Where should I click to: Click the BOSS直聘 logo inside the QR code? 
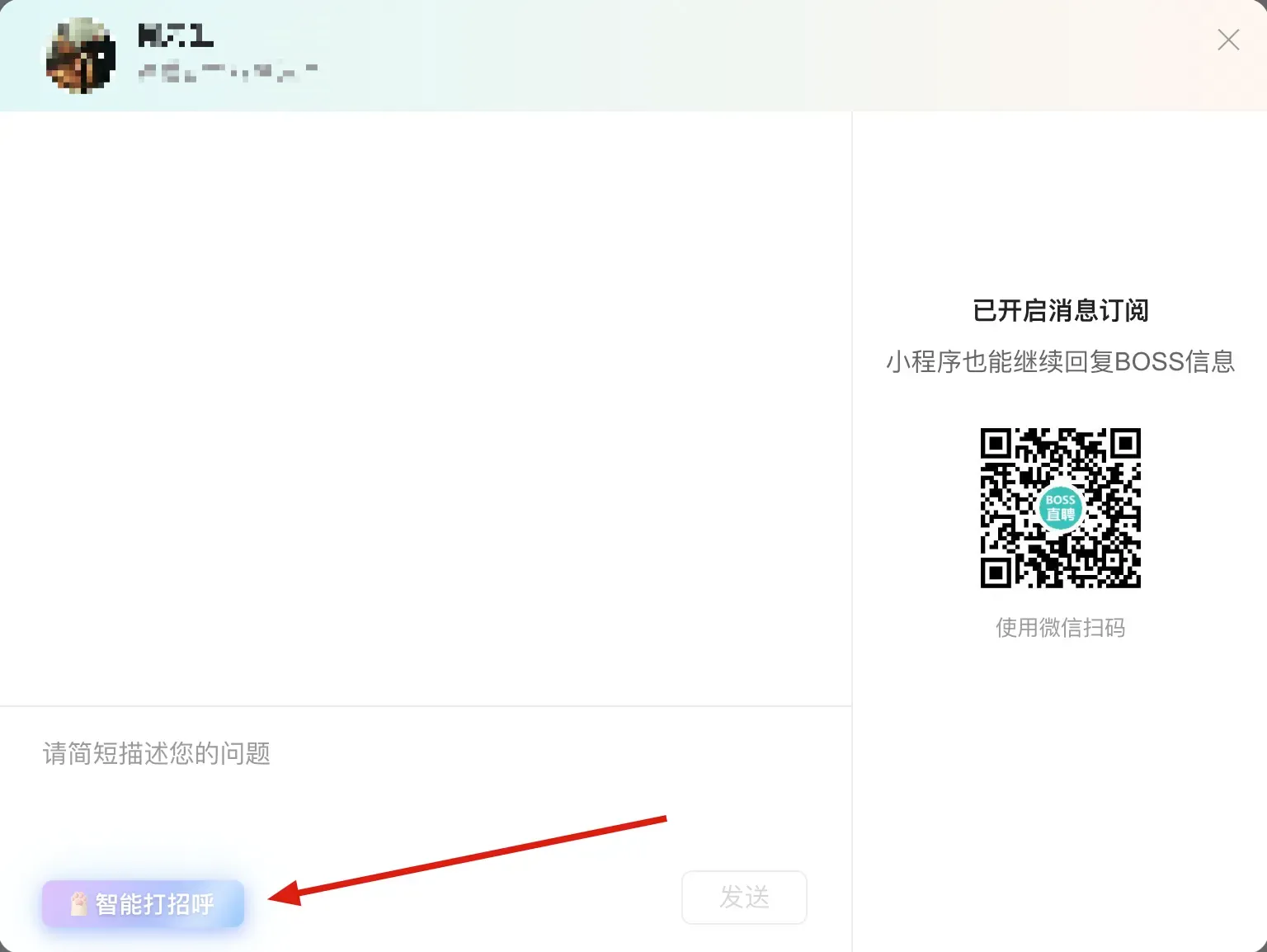[x=1060, y=508]
